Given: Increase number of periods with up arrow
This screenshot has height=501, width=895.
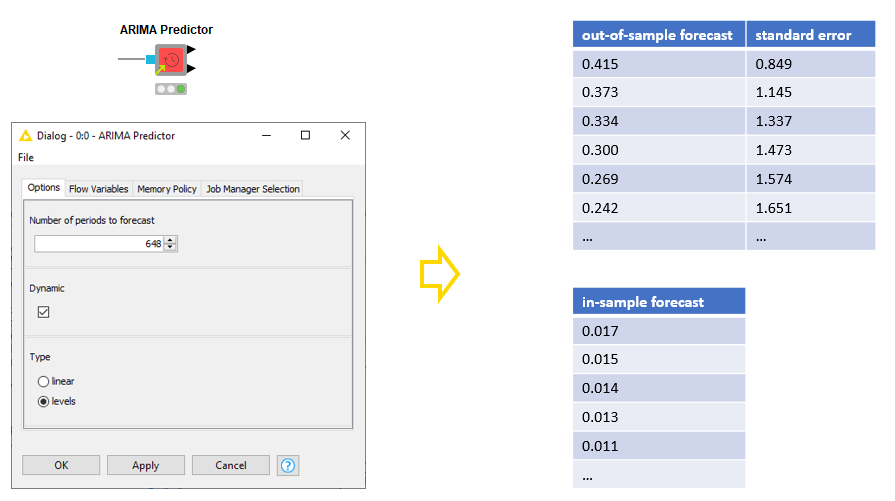Looking at the screenshot, I should click(170, 240).
